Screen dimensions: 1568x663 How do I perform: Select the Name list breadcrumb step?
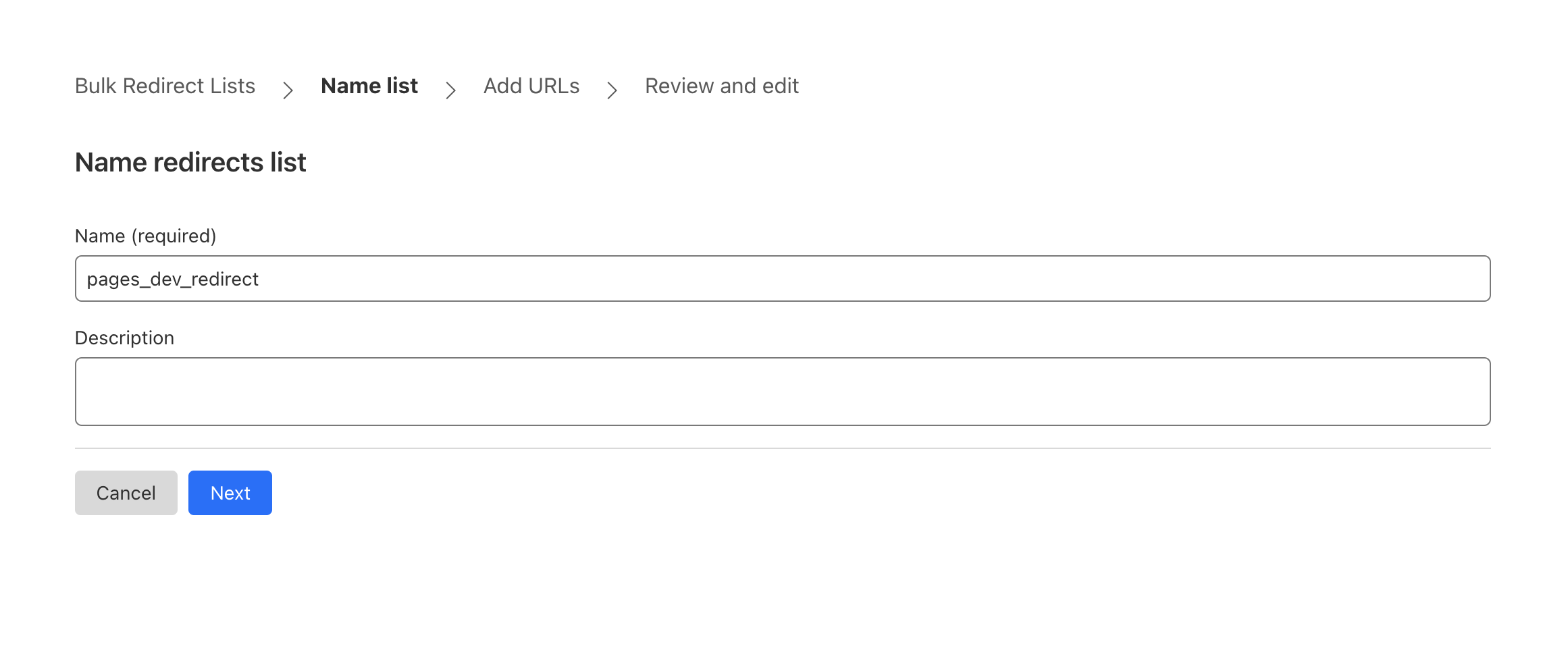369,86
